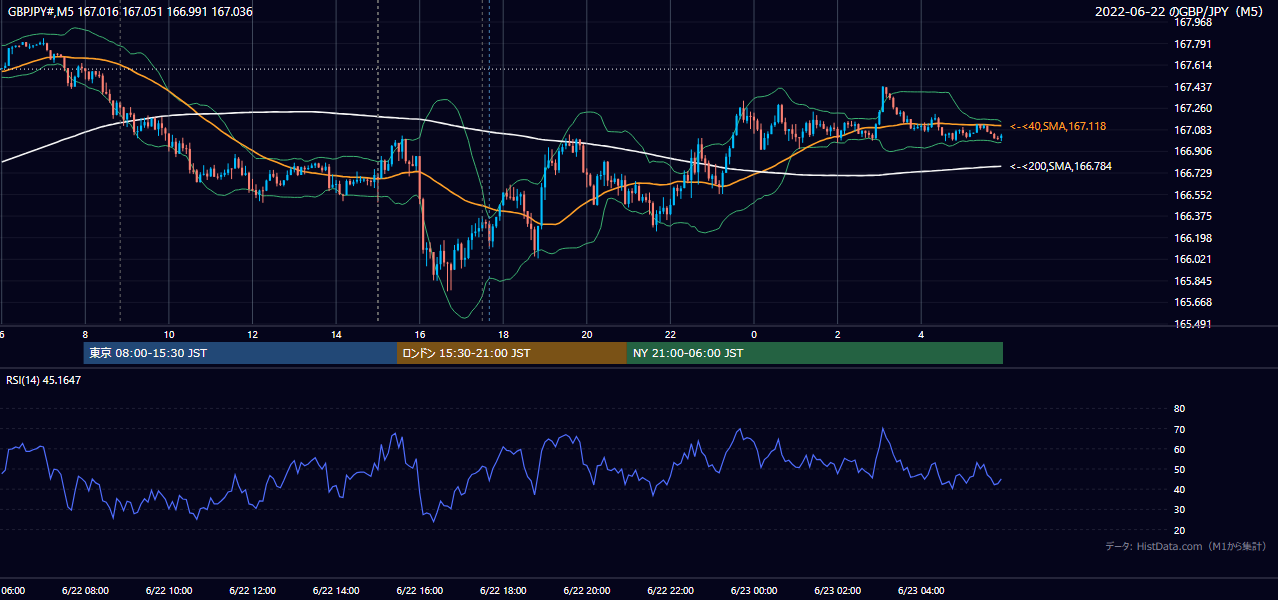Click the 2022-06-22 GBP/JPY (M5) title
The width and height of the screenshot is (1278, 600).
click(1179, 12)
